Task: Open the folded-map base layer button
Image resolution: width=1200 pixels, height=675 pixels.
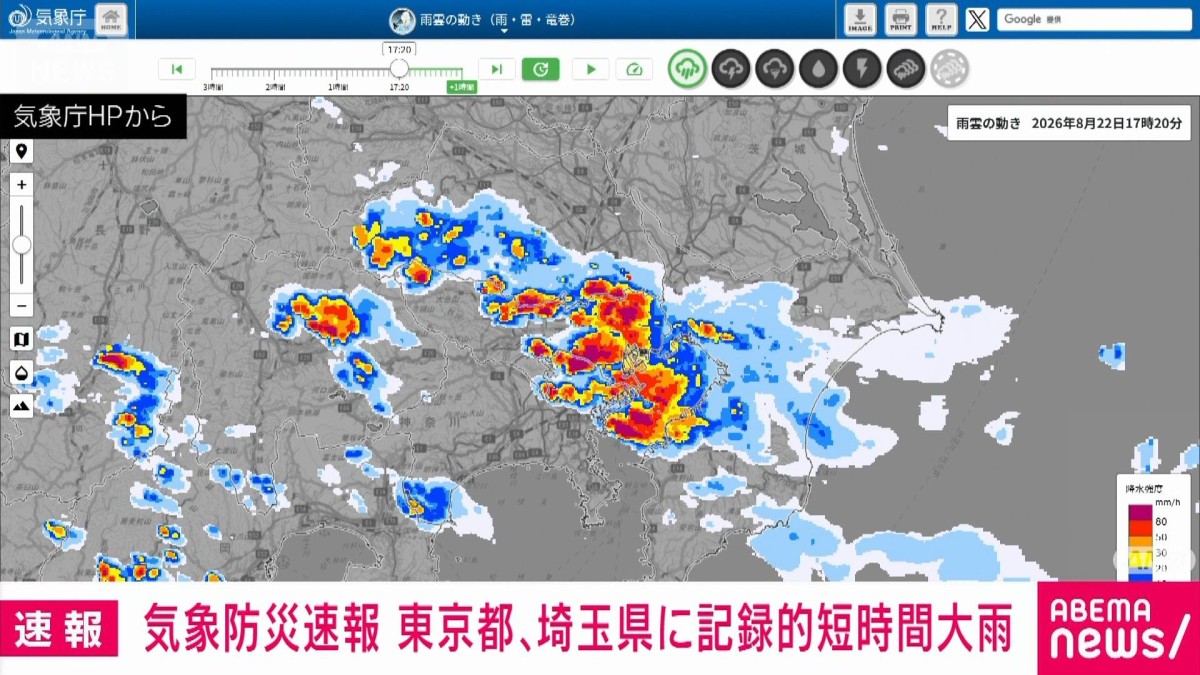Action: 22,340
